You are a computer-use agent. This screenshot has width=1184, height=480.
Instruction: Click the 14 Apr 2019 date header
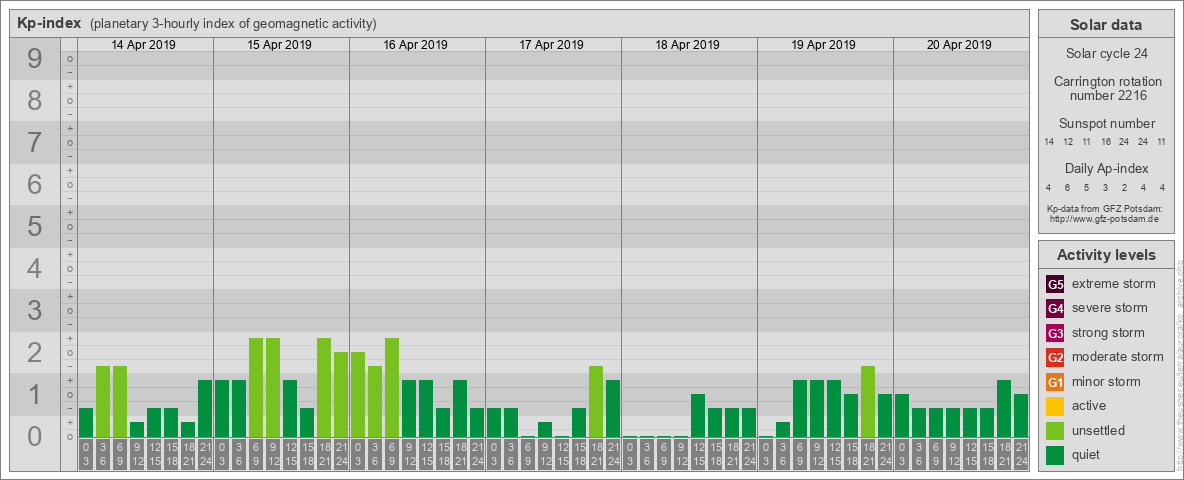[x=143, y=45]
